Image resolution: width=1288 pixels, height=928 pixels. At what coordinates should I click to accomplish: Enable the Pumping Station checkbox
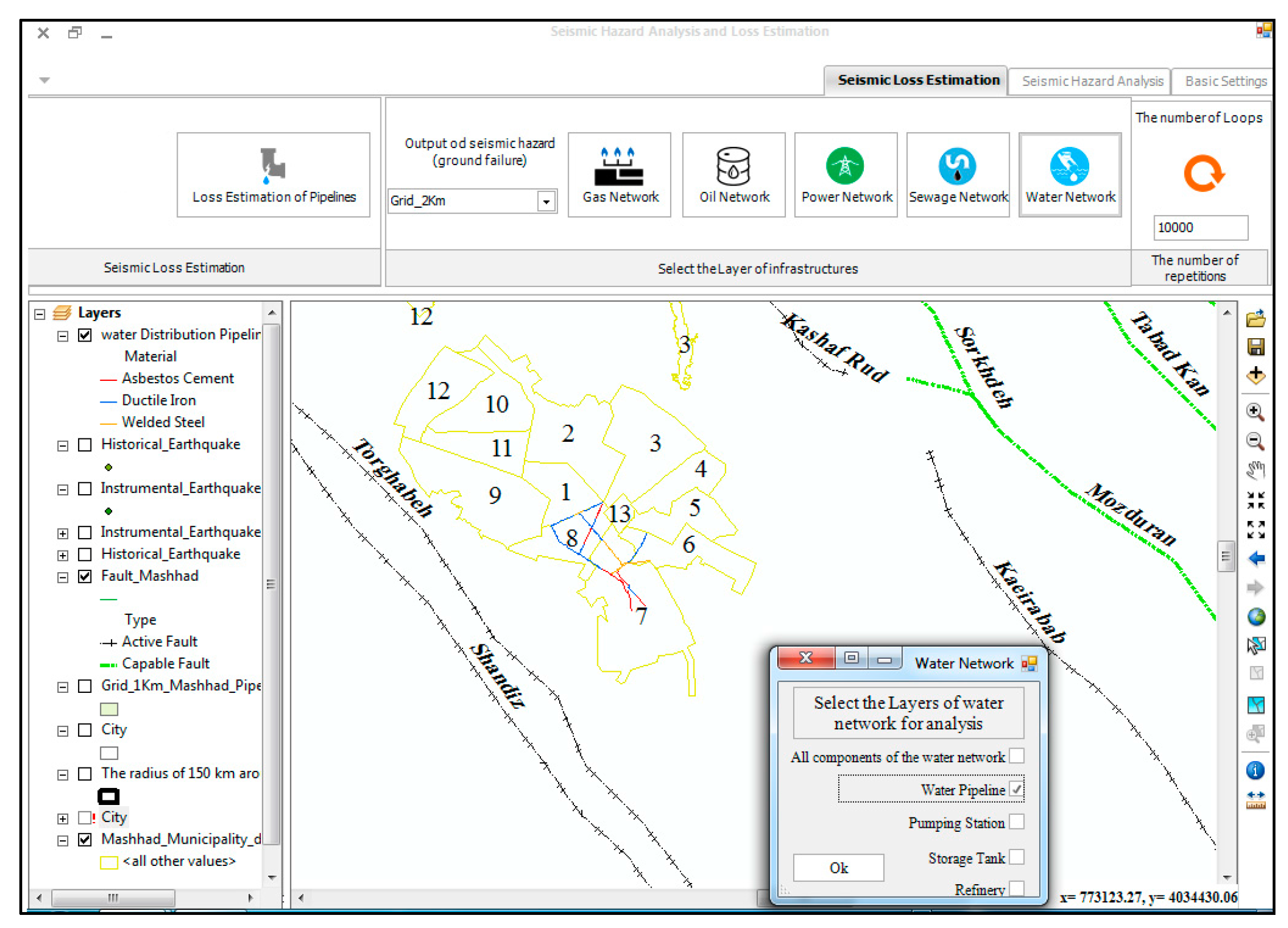click(x=1016, y=822)
